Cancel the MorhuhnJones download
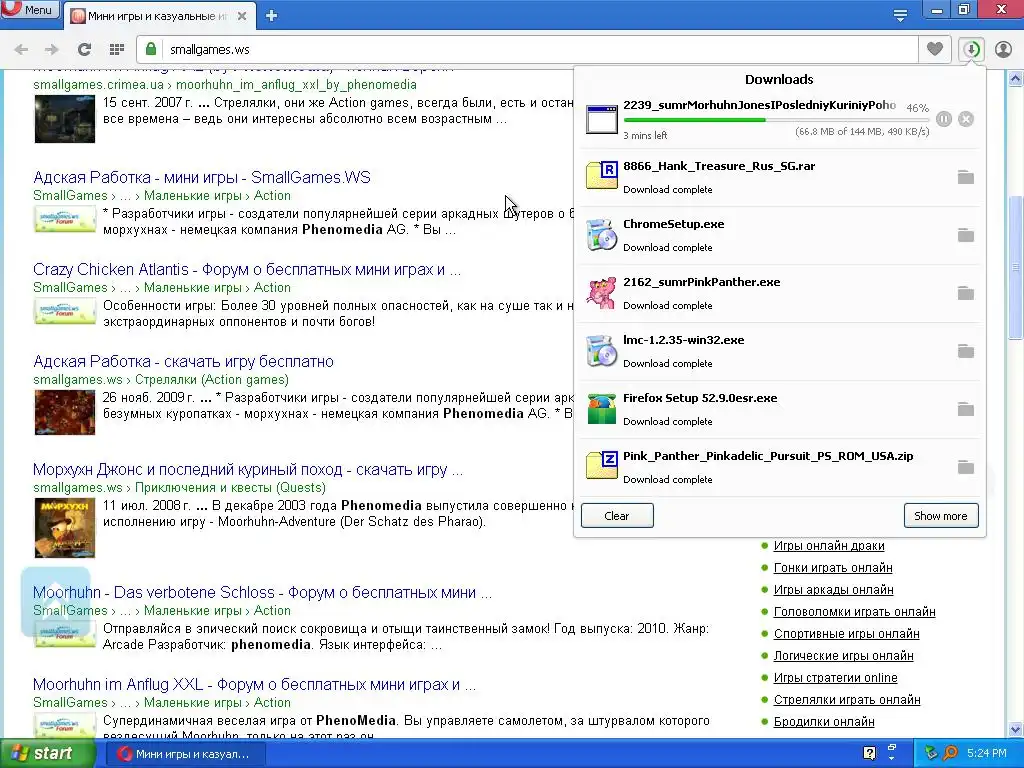The height and width of the screenshot is (768, 1024). tap(966, 119)
